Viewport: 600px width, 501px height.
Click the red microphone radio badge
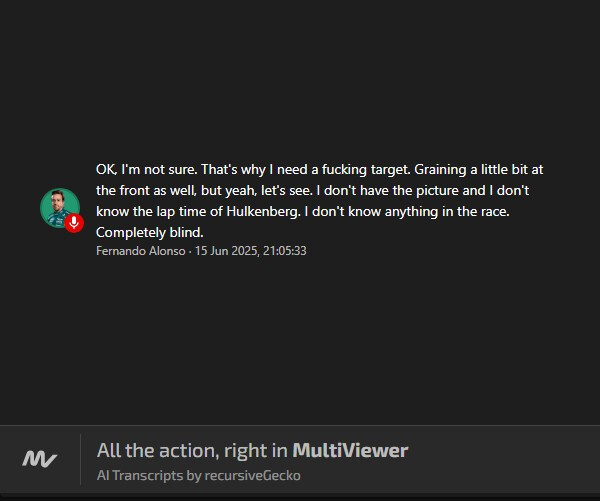pyautogui.click(x=74, y=223)
